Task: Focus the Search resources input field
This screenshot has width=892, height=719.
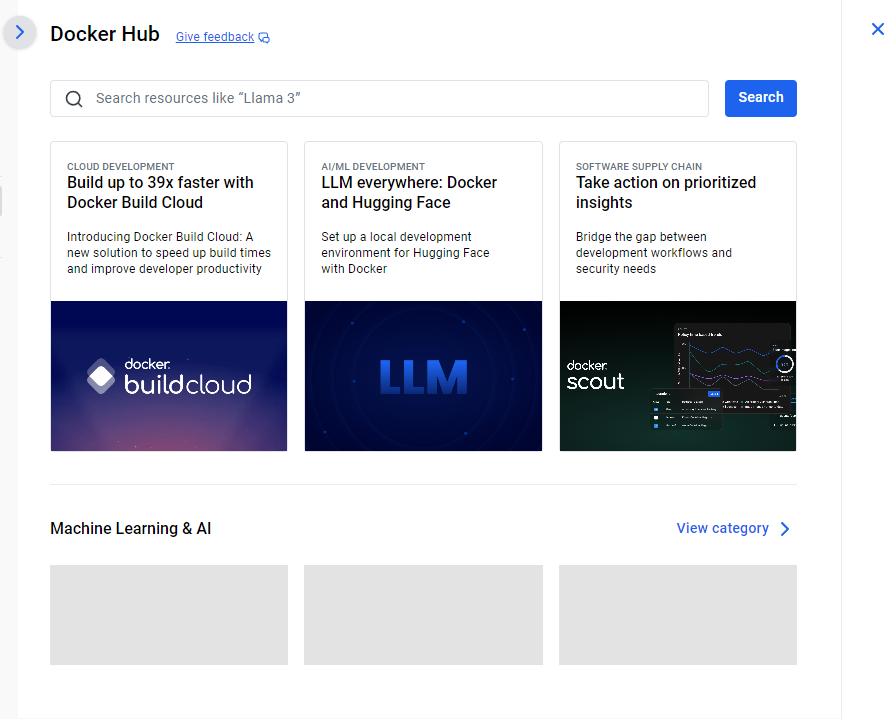Action: 379,98
